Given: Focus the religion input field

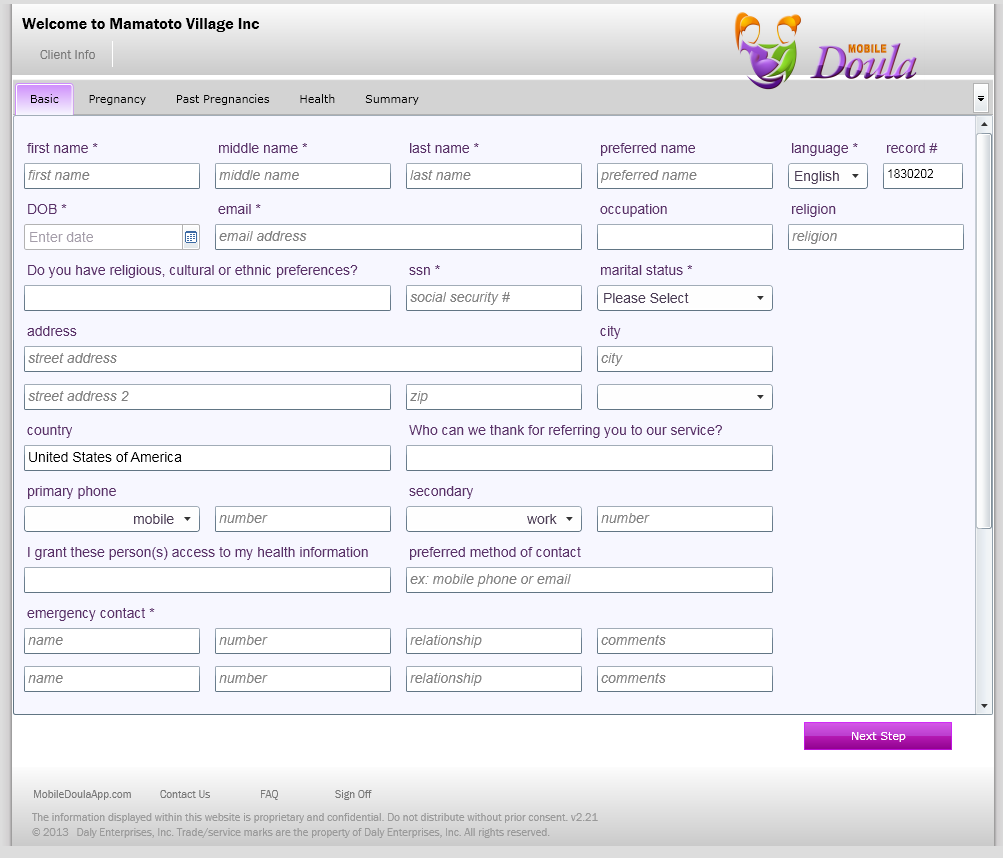Looking at the screenshot, I should 876,237.
